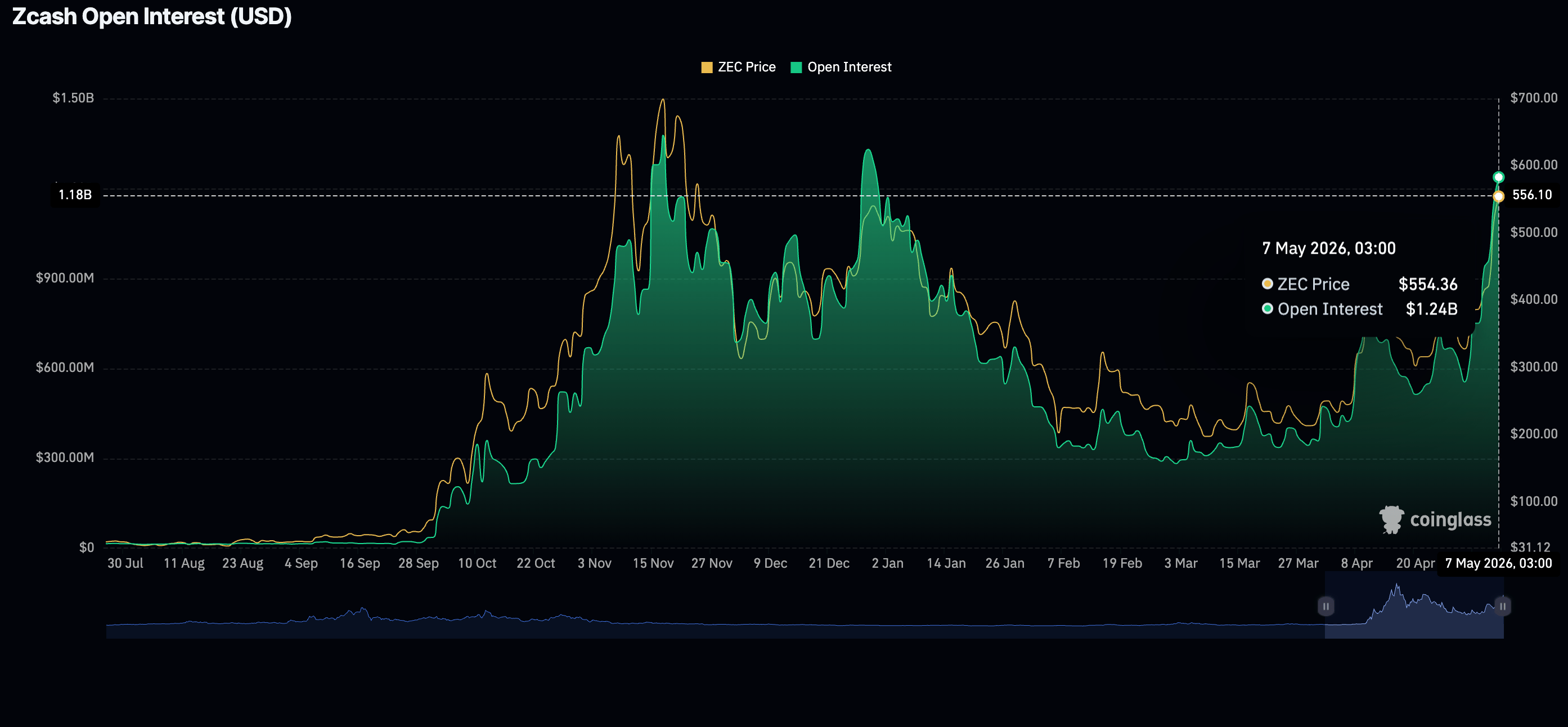The image size is (1568, 727).
Task: Click the green Open Interest legend swatch
Action: 796,68
